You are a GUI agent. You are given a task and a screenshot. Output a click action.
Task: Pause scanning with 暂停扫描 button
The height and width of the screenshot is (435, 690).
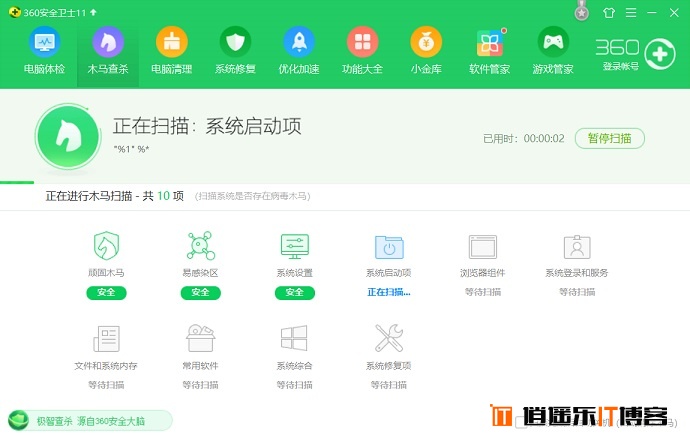coord(610,139)
